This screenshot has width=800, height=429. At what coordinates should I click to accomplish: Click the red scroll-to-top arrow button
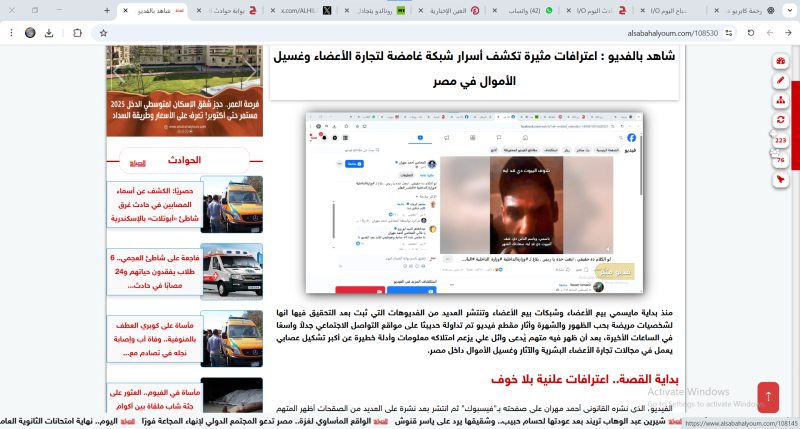click(768, 397)
